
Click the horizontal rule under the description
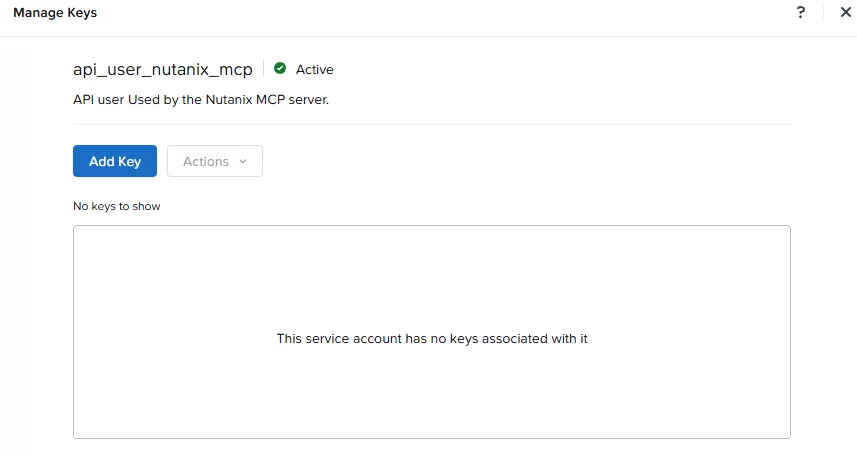pyautogui.click(x=432, y=124)
